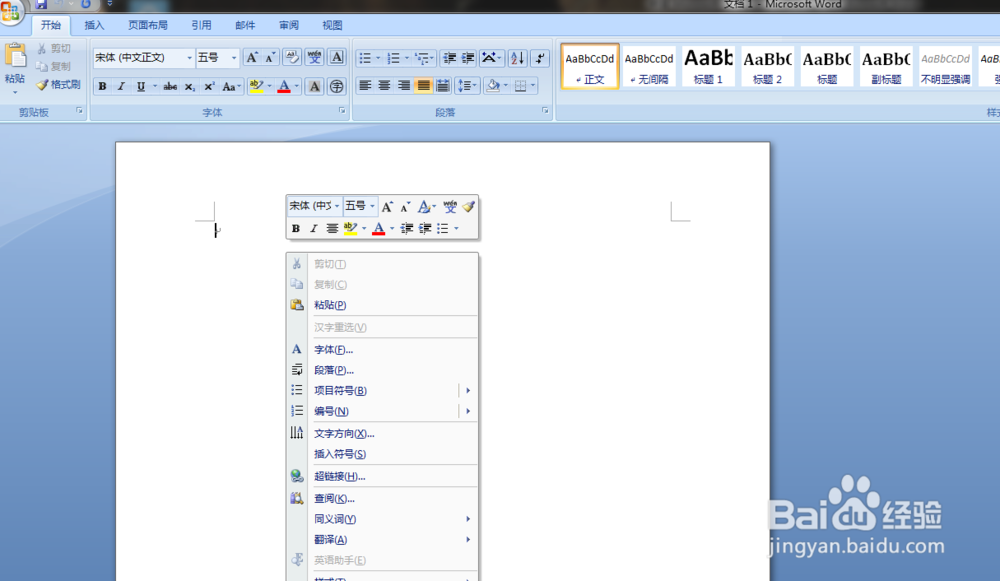Apply text highlight color in ribbon

[x=256, y=86]
